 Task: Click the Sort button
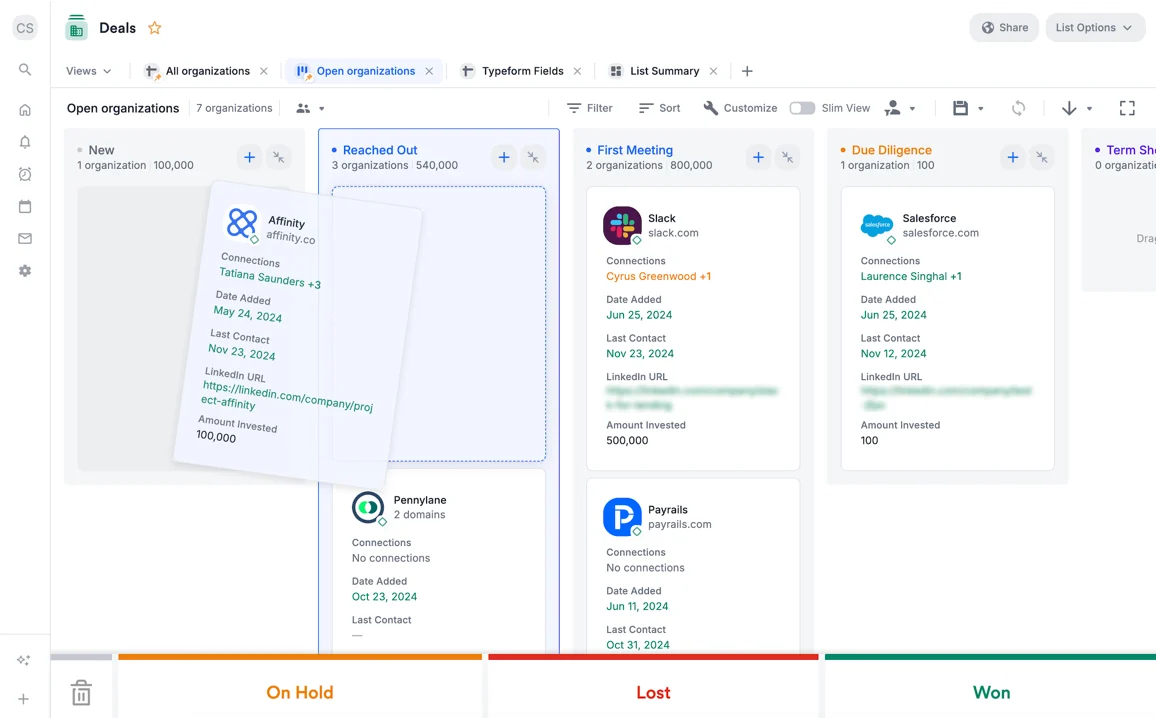coord(659,108)
